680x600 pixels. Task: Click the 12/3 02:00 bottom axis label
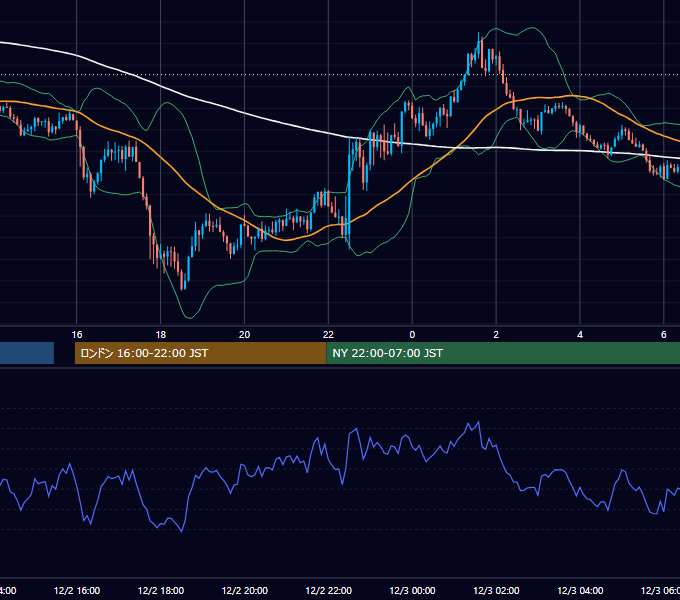(x=496, y=591)
